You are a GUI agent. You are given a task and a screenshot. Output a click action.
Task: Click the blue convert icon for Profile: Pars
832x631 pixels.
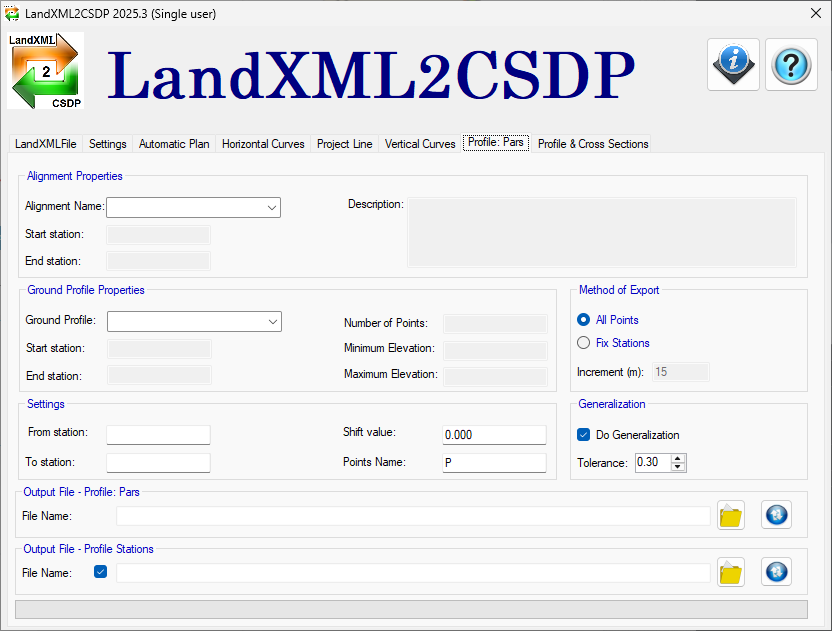tap(776, 515)
